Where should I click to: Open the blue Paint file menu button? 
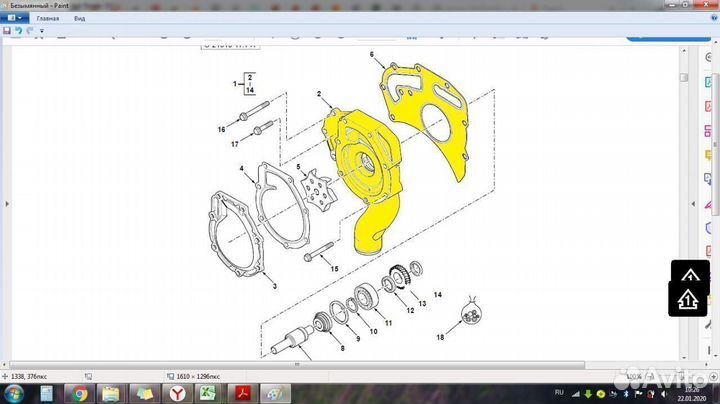coord(14,18)
